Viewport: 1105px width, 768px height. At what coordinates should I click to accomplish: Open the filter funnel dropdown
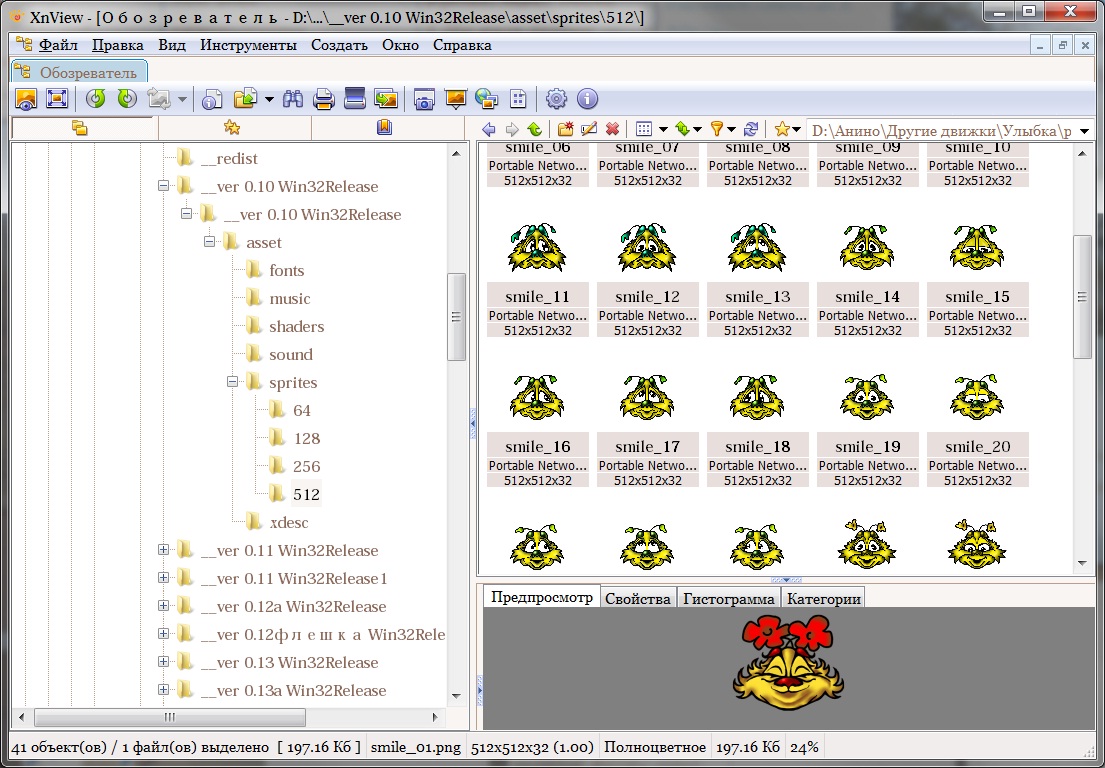(x=732, y=129)
